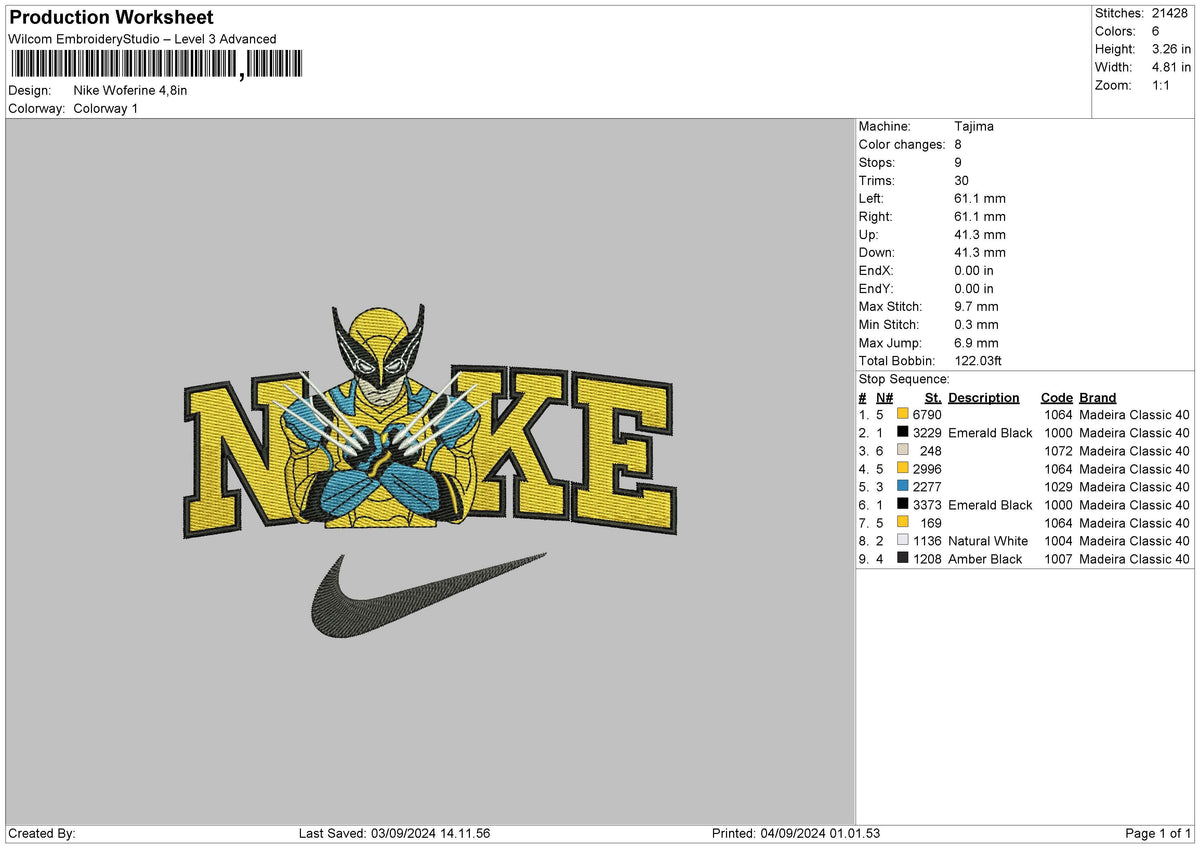Image resolution: width=1200 pixels, height=848 pixels.
Task: Select the yellow swatch in stop 4 row
Action: pyautogui.click(x=903, y=468)
